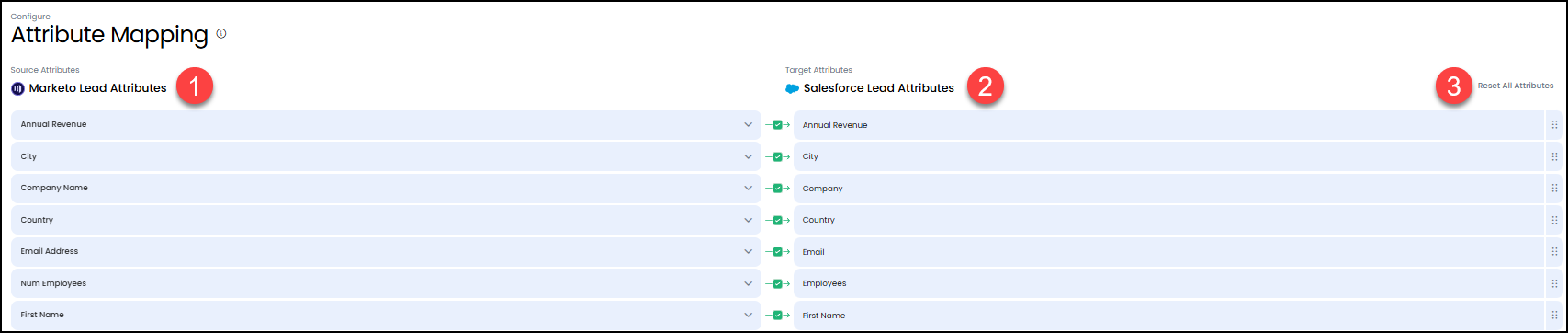Click the target City field
The height and width of the screenshot is (333, 1568).
(1168, 156)
